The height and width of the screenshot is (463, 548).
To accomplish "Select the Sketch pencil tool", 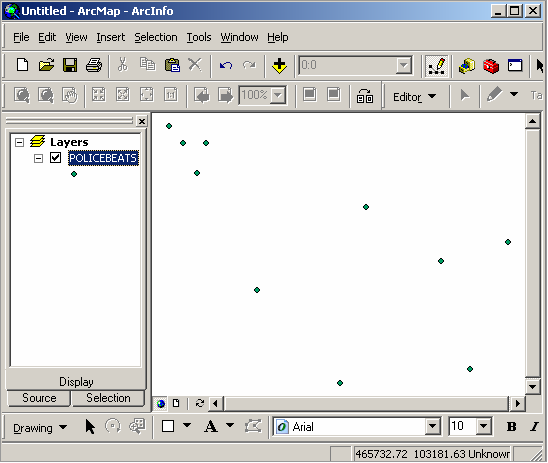I will pos(494,95).
